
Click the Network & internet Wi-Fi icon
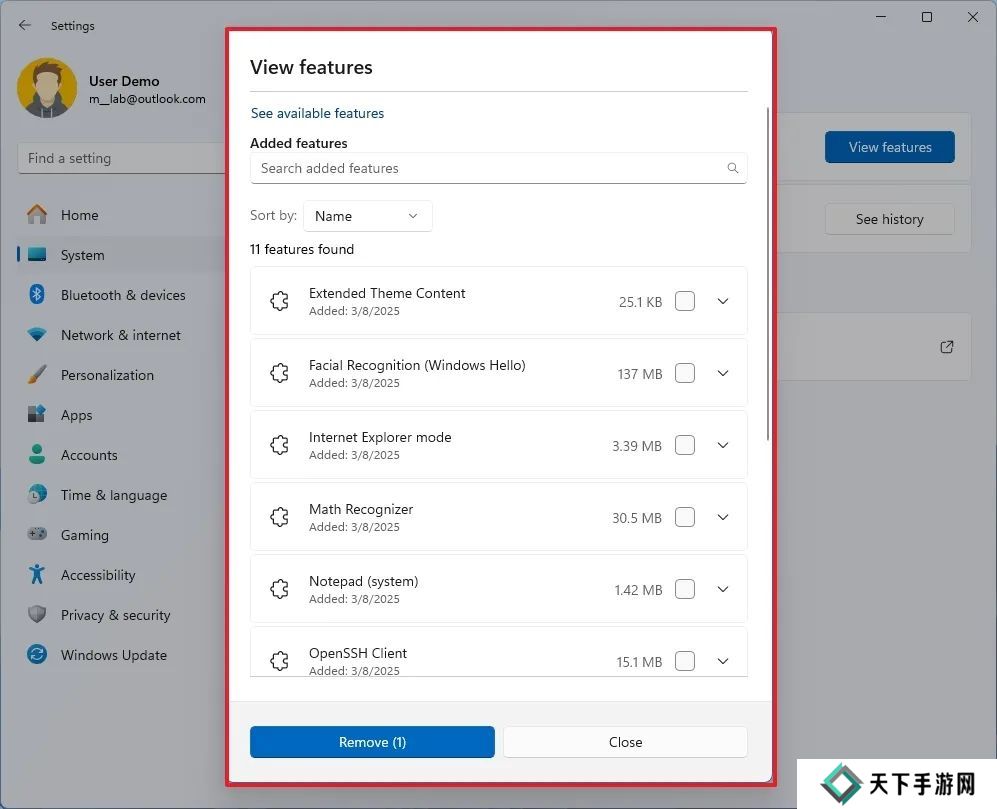(37, 335)
